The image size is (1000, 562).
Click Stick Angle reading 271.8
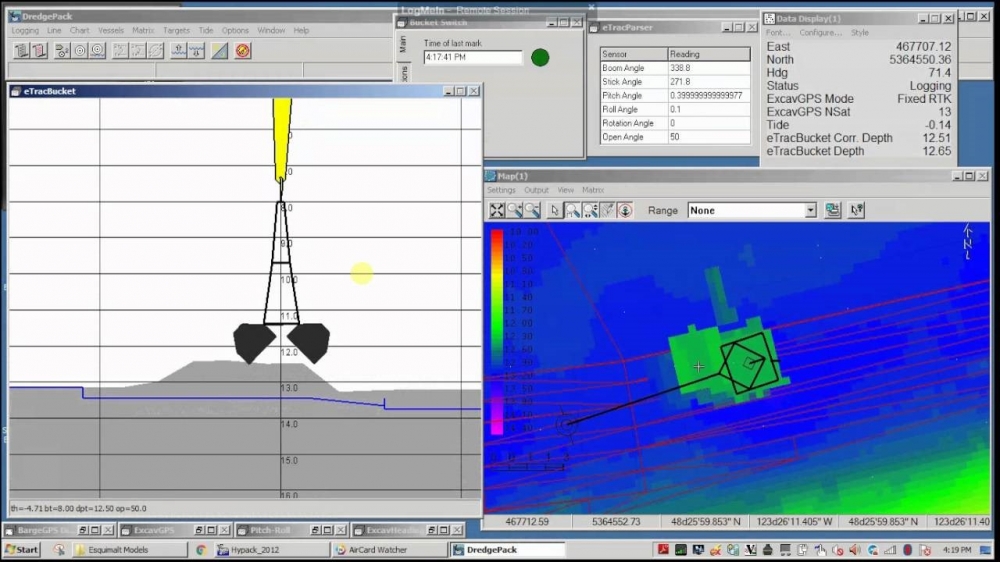(708, 82)
